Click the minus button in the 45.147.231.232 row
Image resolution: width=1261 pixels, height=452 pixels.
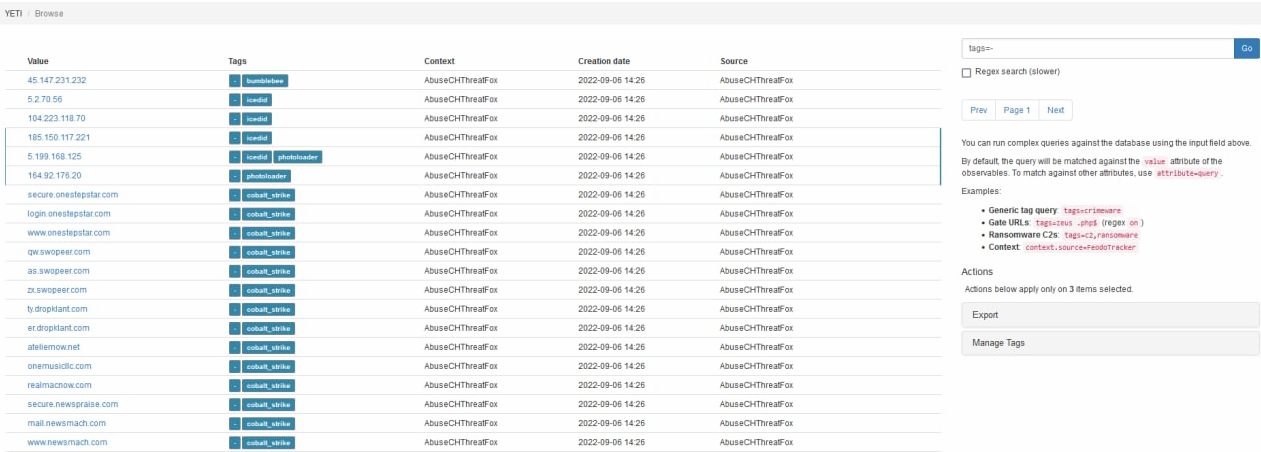tap(235, 80)
